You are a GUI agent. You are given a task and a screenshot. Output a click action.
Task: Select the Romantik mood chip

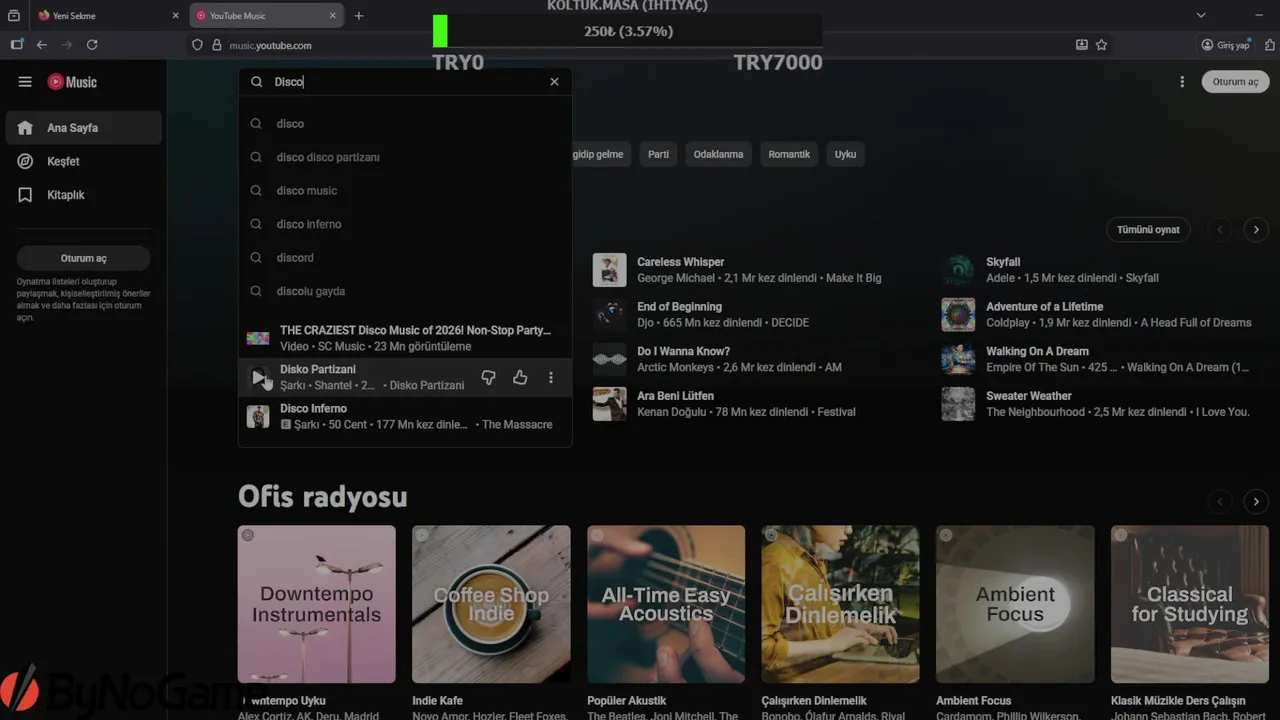click(789, 154)
